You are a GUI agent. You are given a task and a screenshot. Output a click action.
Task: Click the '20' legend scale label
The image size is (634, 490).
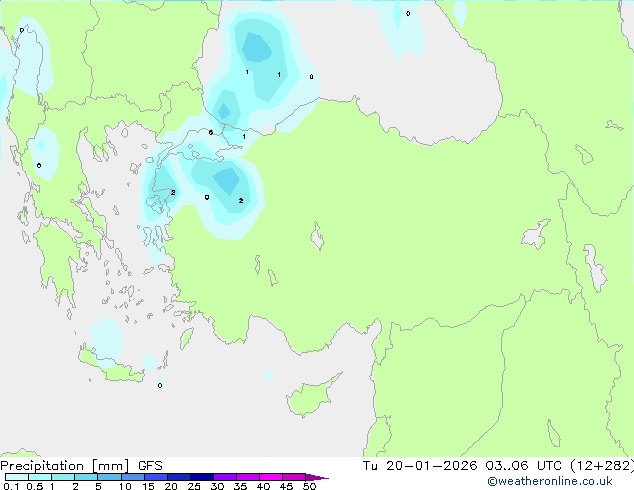(171, 486)
